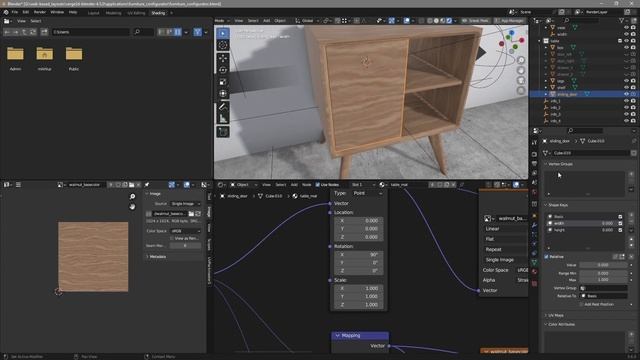Select the Add Cube tool in viewport
The image size is (640, 360).
pos(222,132)
